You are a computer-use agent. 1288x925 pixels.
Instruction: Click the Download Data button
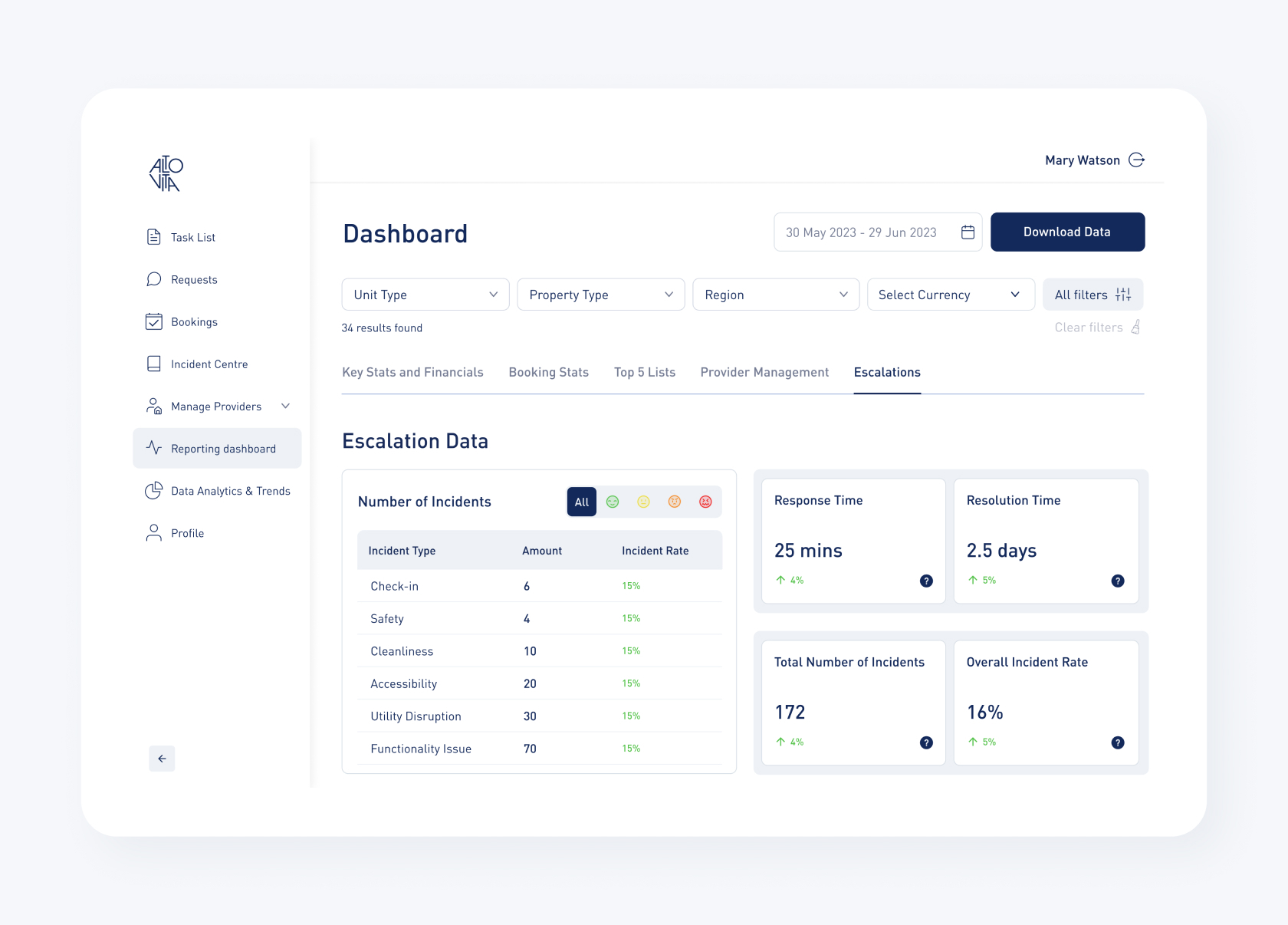pos(1067,232)
